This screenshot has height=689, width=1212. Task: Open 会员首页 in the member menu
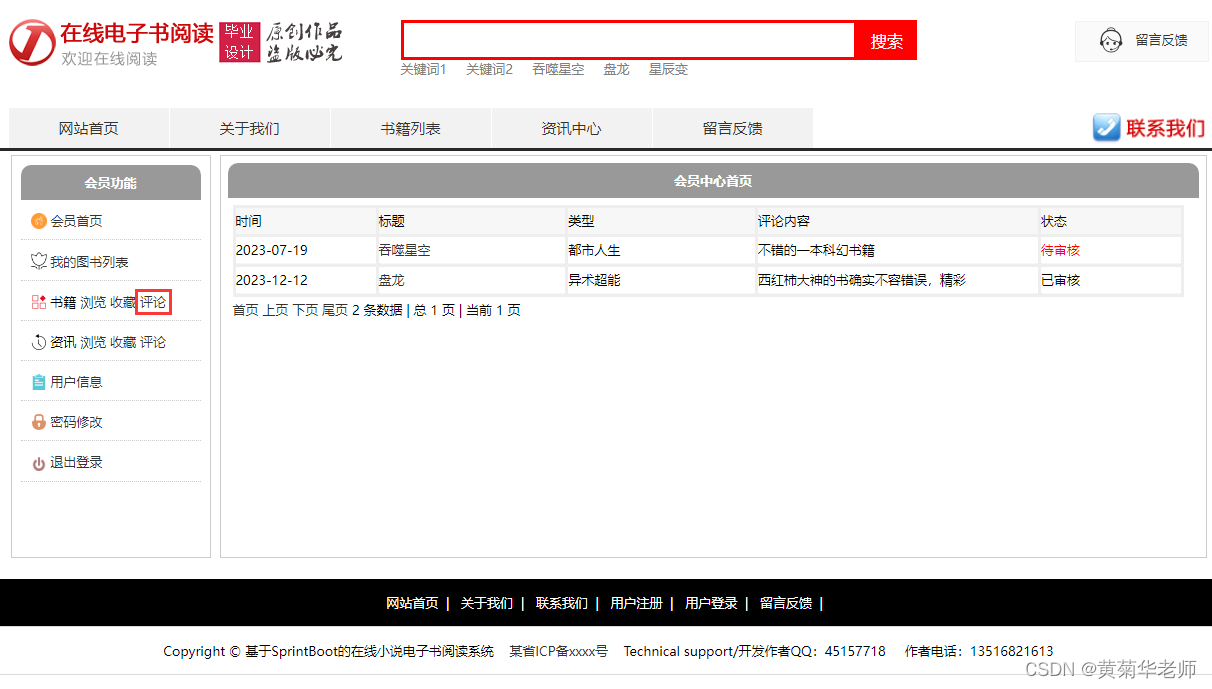click(x=76, y=221)
